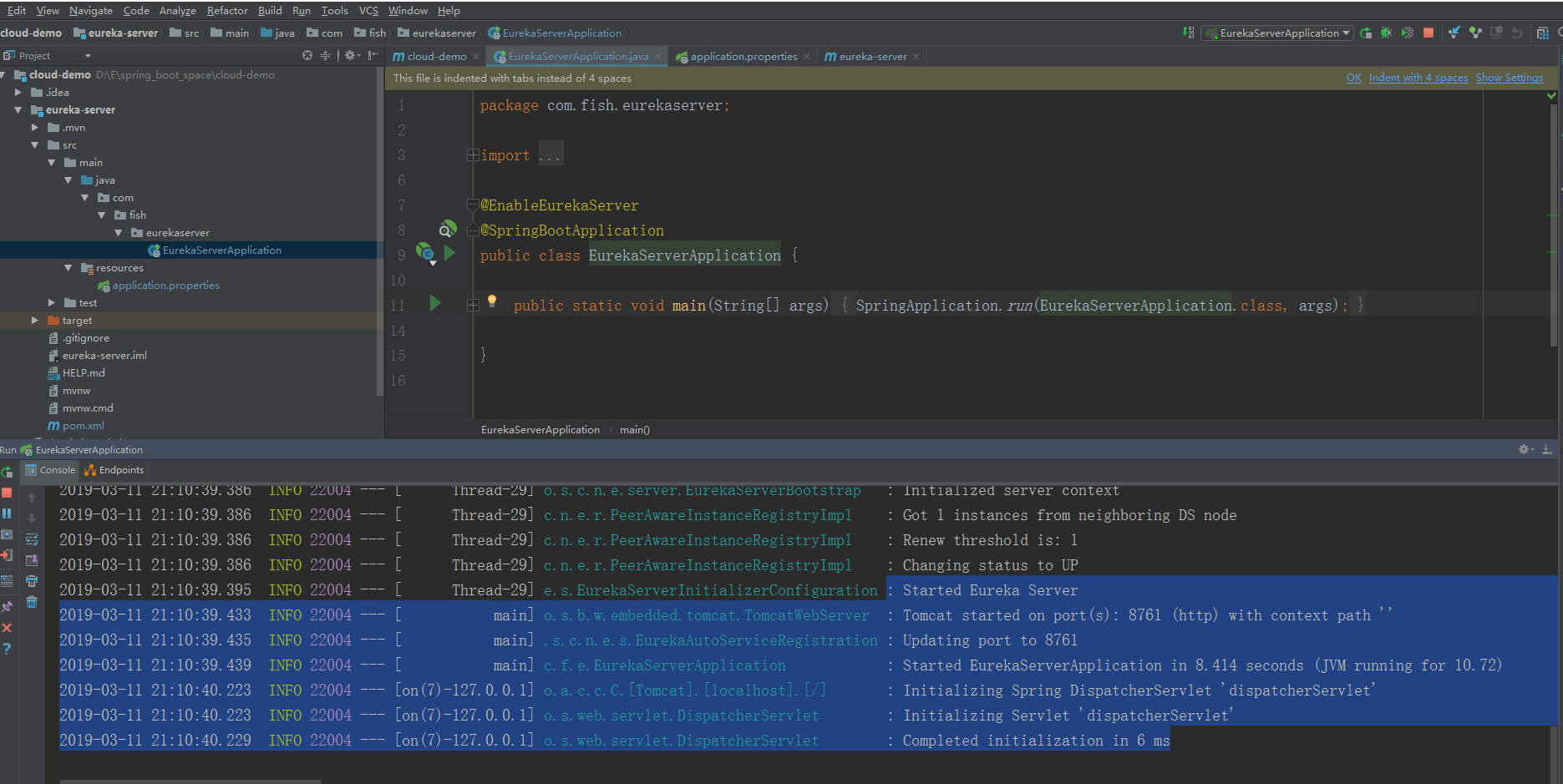Switch to cloud-demo editor tab
Screen dimensions: 1563x784
(x=435, y=56)
